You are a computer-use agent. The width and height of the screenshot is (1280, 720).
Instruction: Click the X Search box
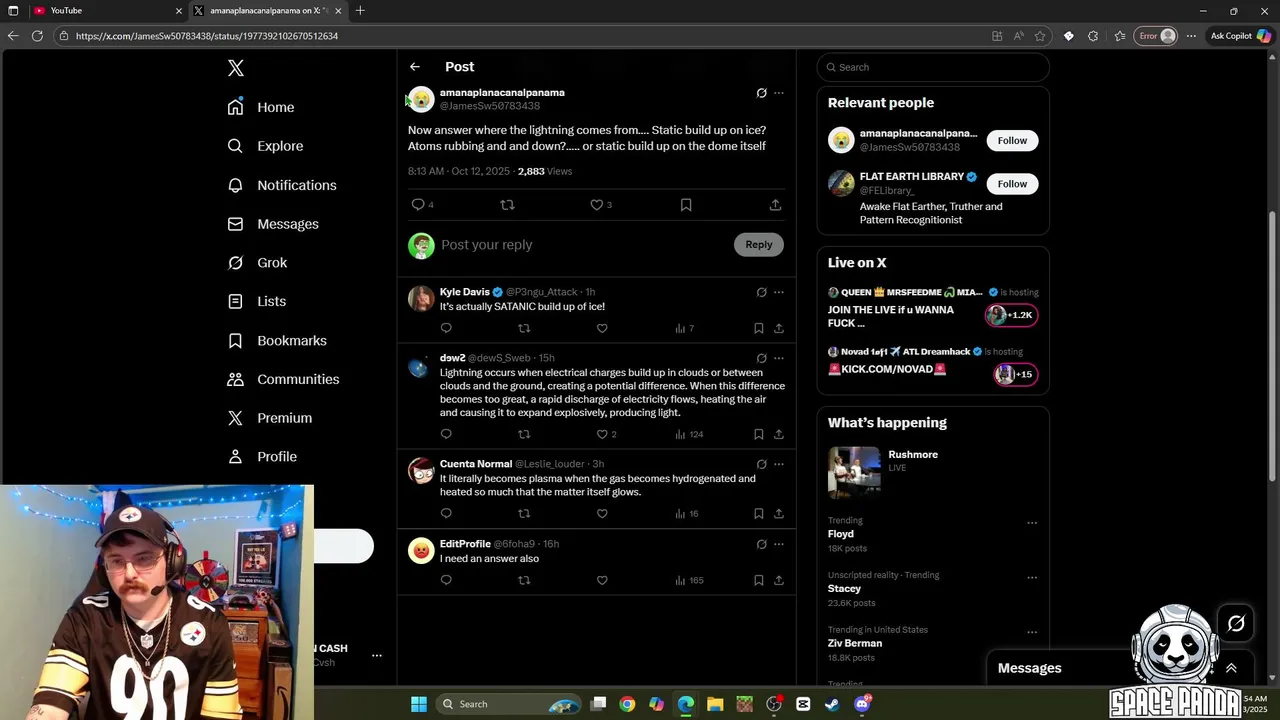click(933, 67)
